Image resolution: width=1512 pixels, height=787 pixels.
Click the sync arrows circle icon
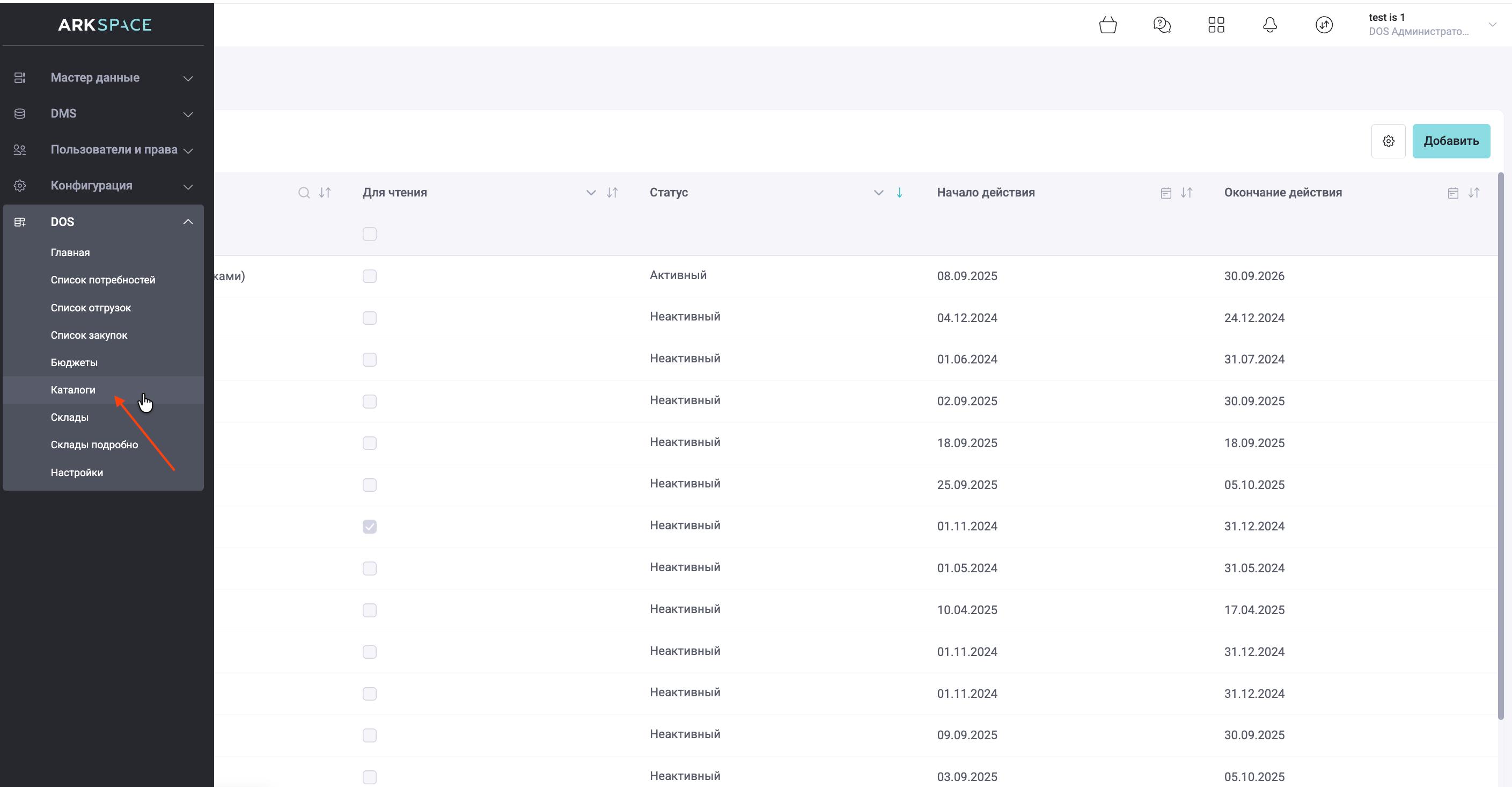tap(1324, 25)
